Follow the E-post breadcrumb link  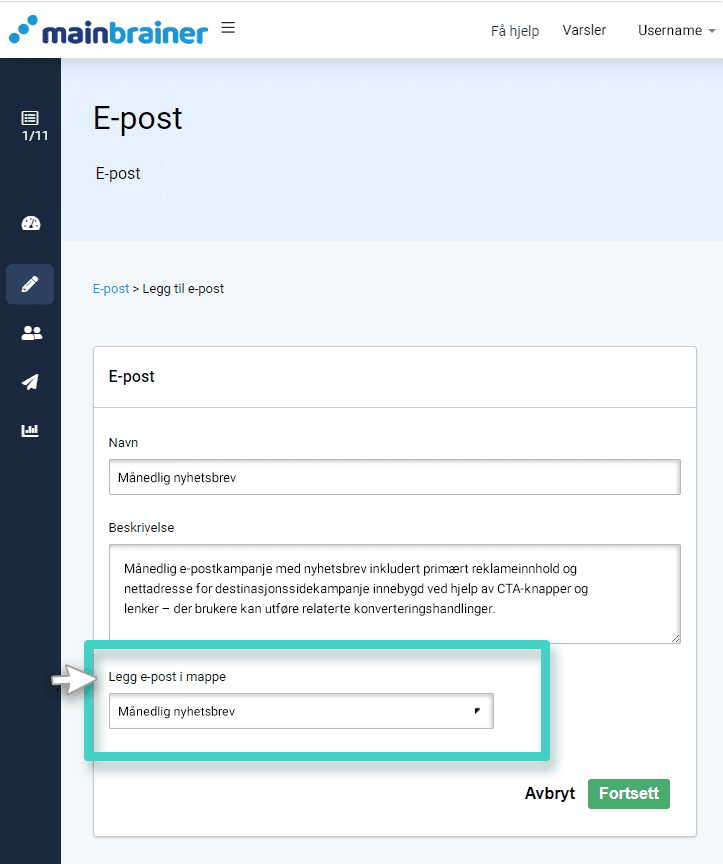[x=111, y=289]
